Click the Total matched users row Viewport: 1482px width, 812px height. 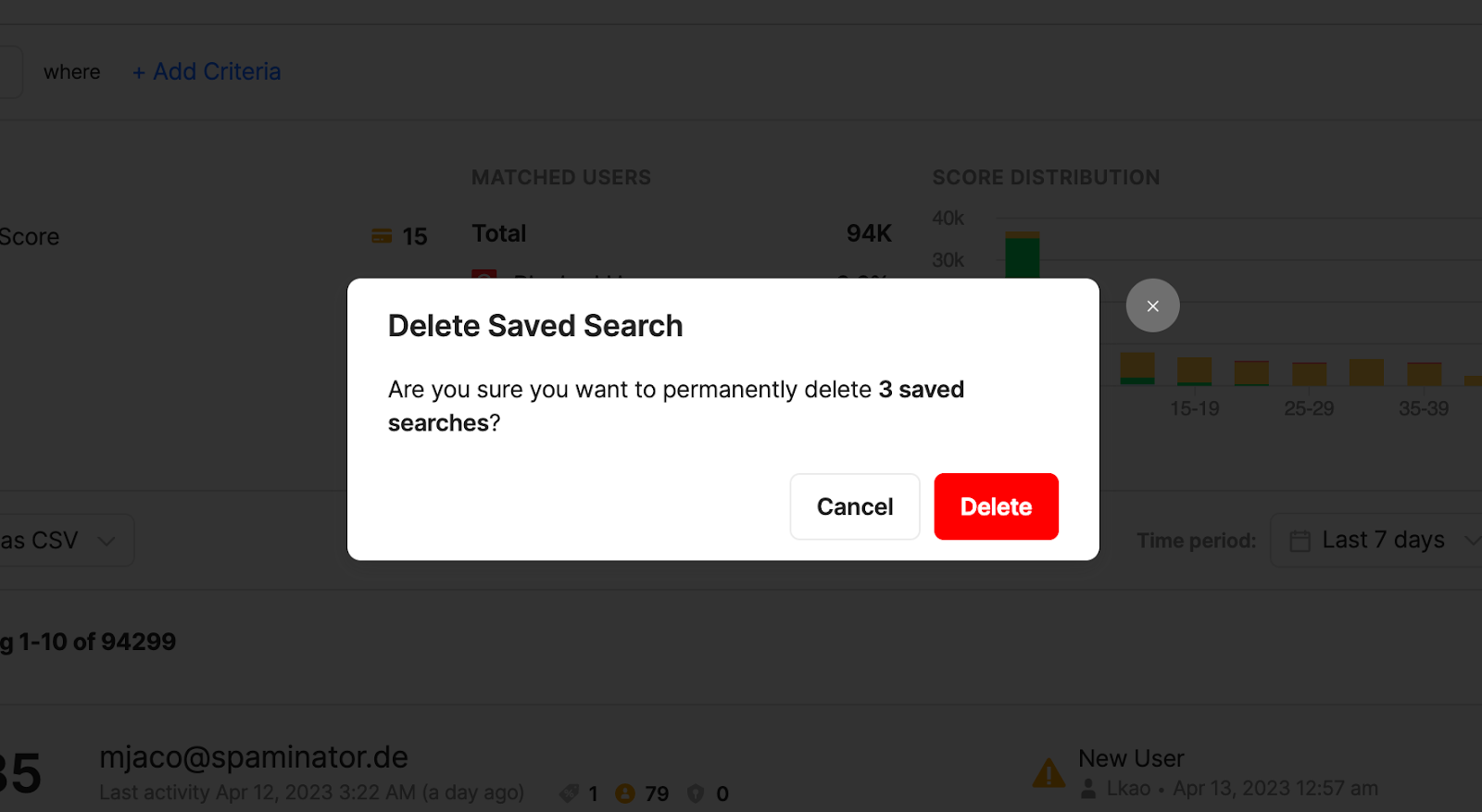point(682,233)
